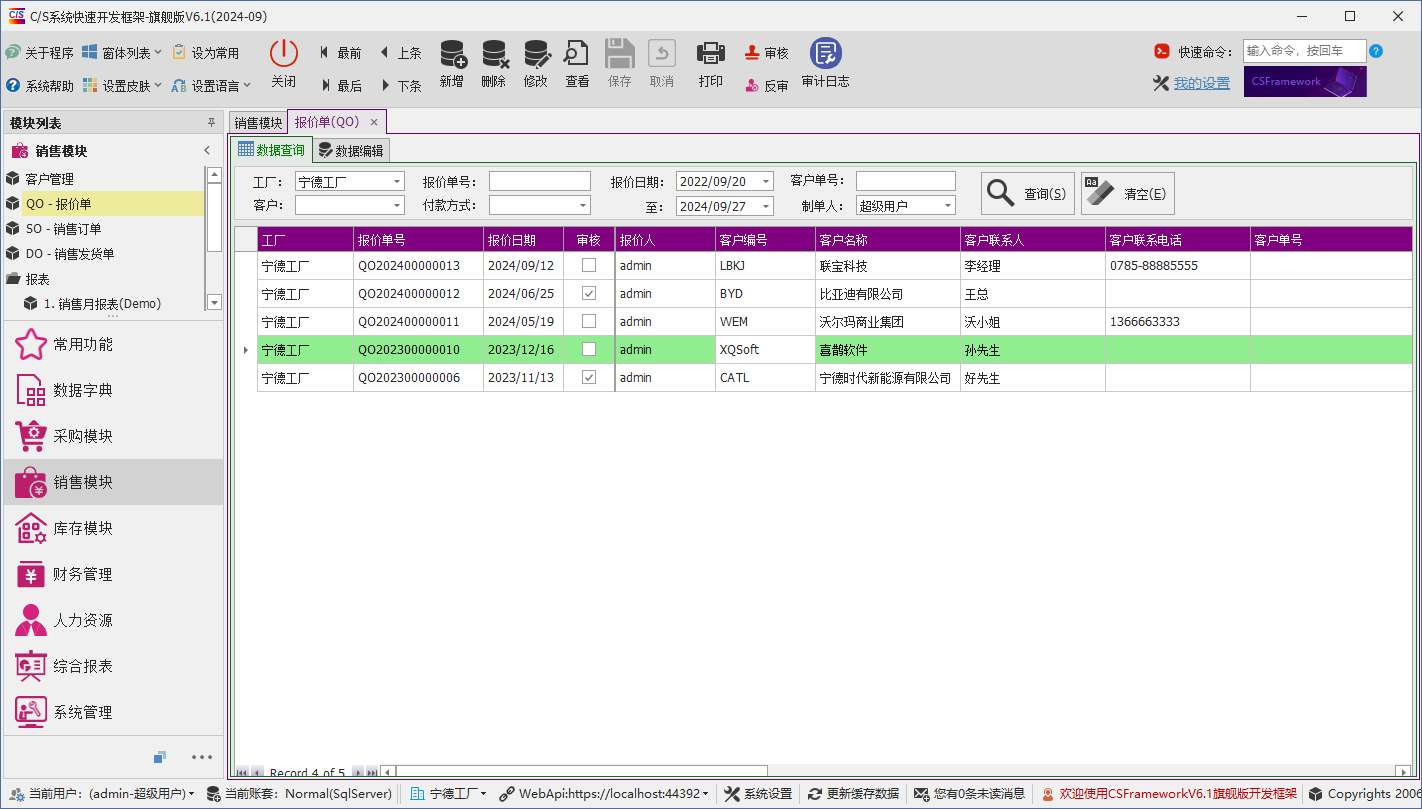
Task: Click 查询(S) search button
Action: [1028, 194]
